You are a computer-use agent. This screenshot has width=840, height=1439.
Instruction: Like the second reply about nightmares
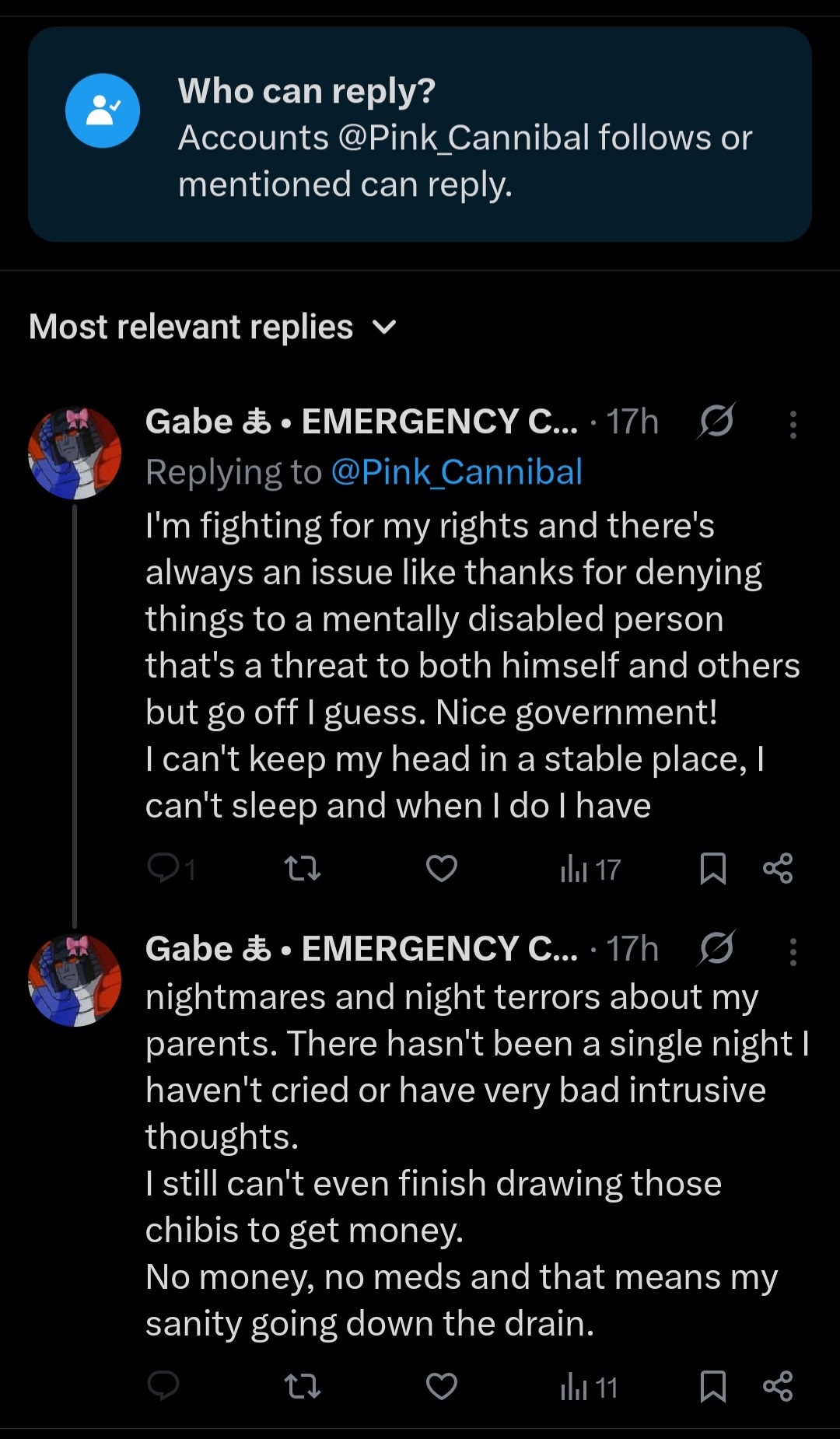tap(441, 1386)
